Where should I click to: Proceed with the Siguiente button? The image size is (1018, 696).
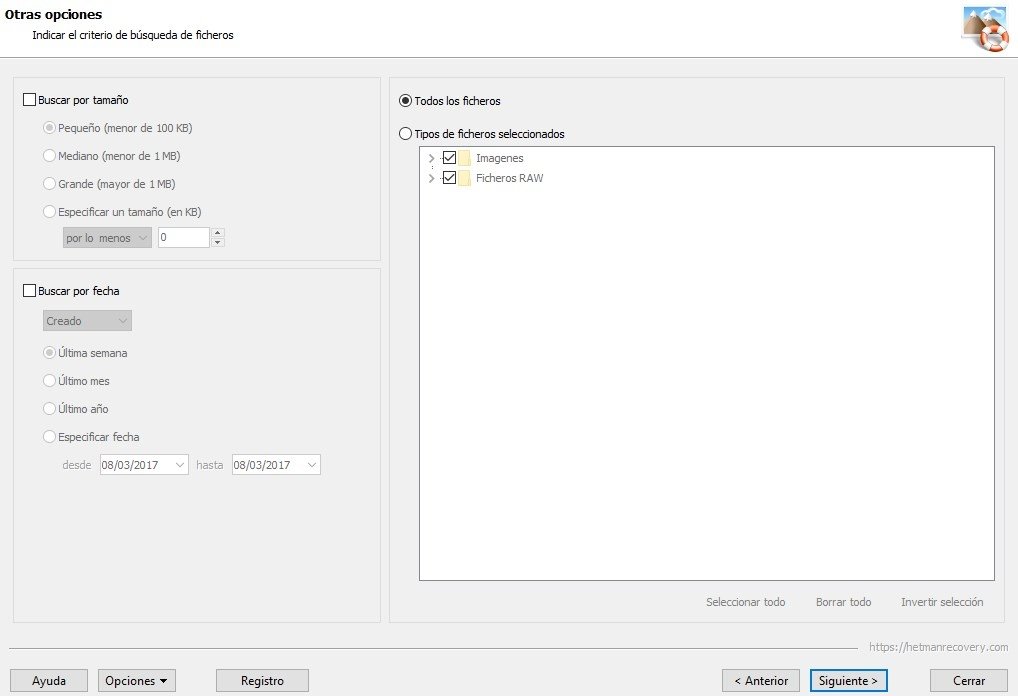tap(849, 680)
